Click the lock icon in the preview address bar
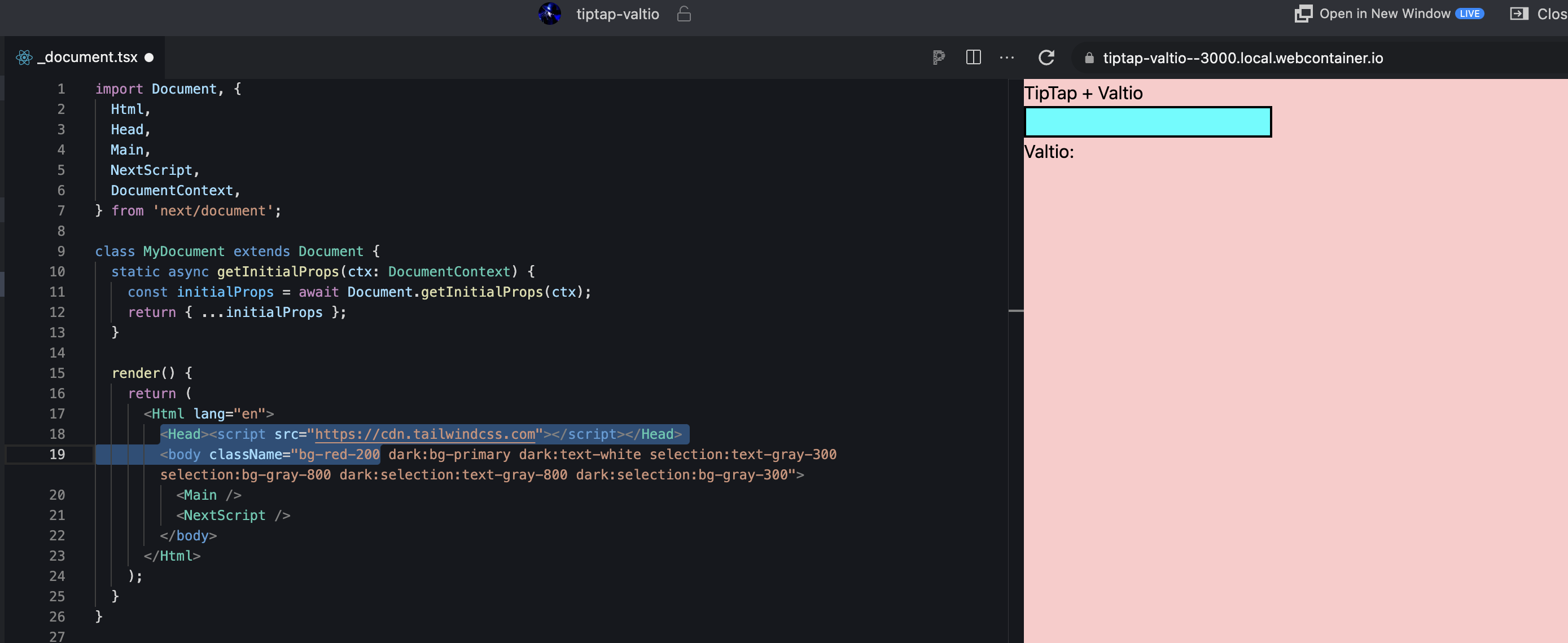The image size is (1568, 643). coord(1088,58)
